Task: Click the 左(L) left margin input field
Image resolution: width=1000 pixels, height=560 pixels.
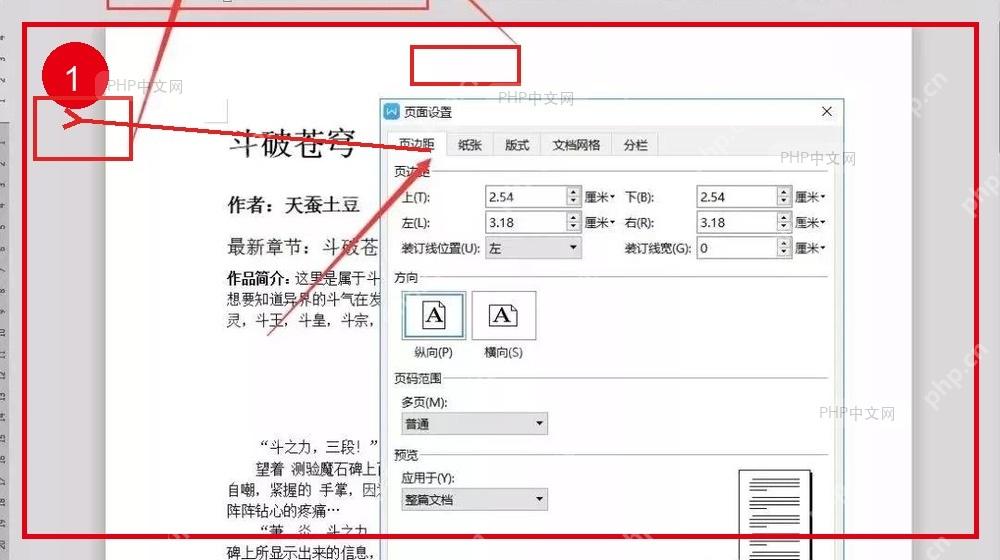Action: coord(526,223)
